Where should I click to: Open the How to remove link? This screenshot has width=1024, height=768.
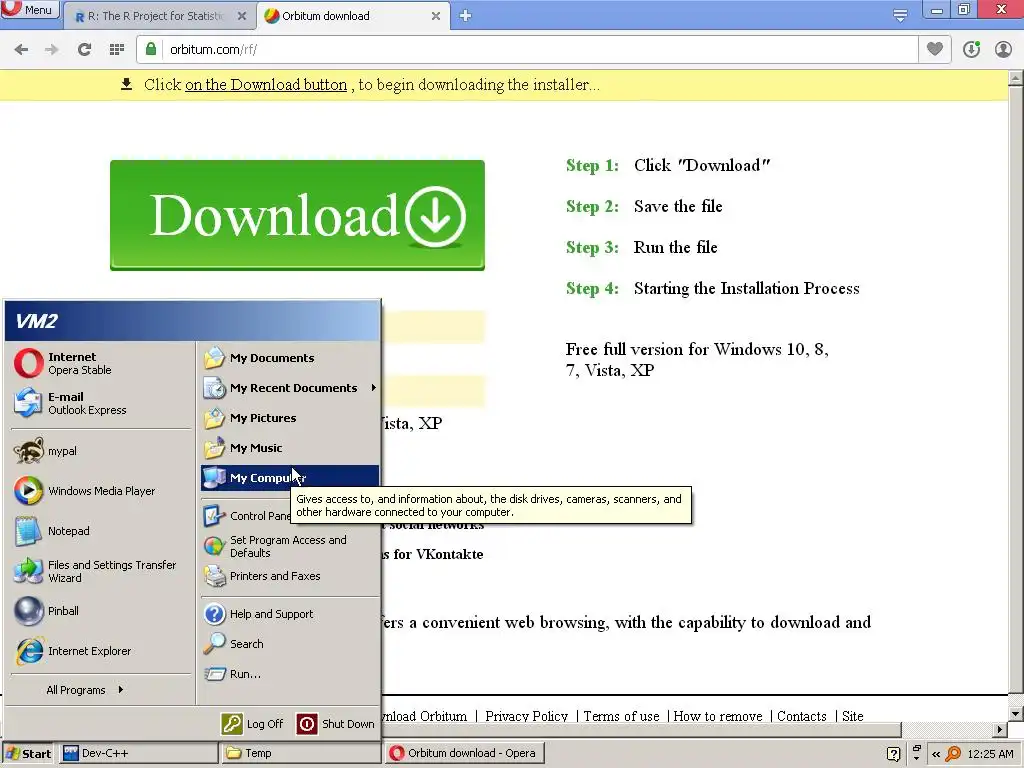pyautogui.click(x=718, y=716)
